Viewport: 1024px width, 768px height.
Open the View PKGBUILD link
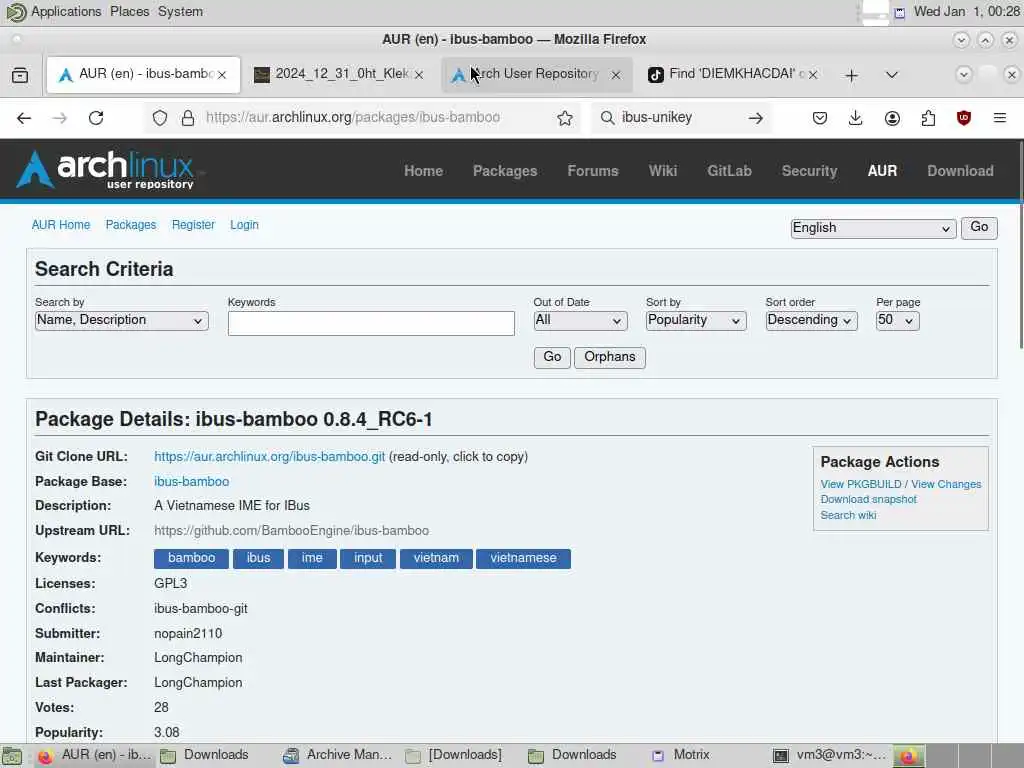pos(861,484)
